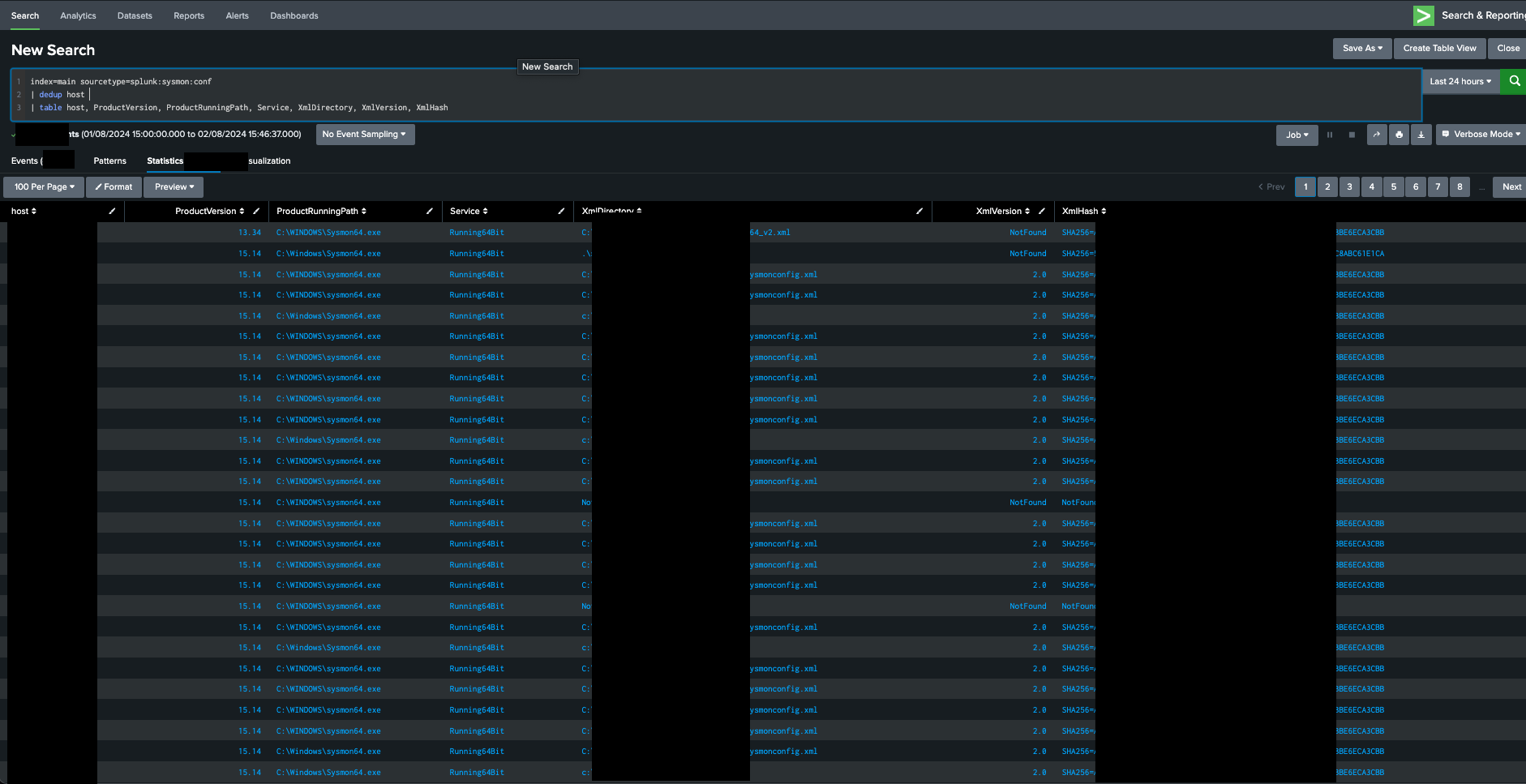Viewport: 1526px width, 784px height.
Task: Click the Create Table View button
Action: click(x=1440, y=49)
